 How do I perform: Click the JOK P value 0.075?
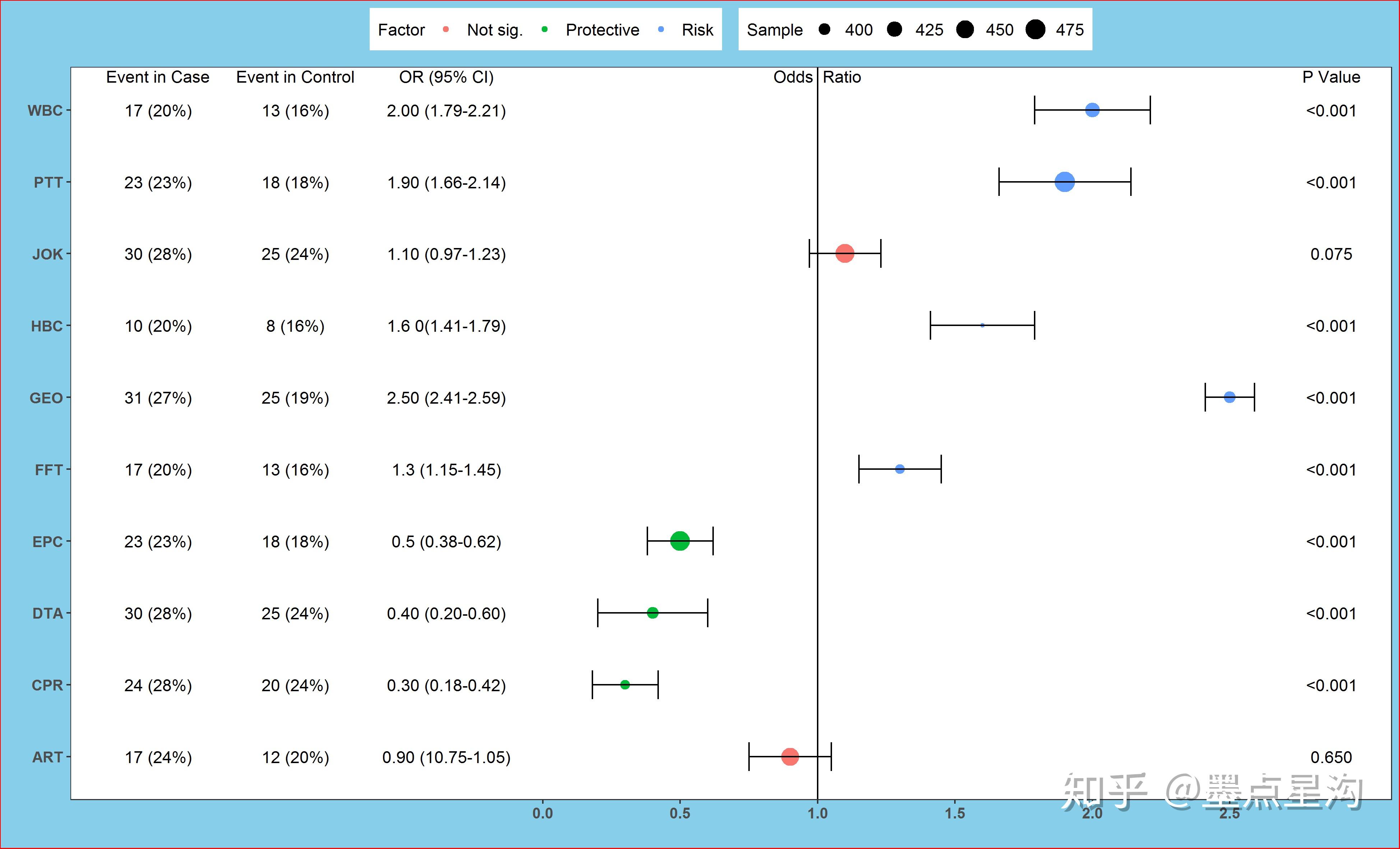(x=1331, y=254)
